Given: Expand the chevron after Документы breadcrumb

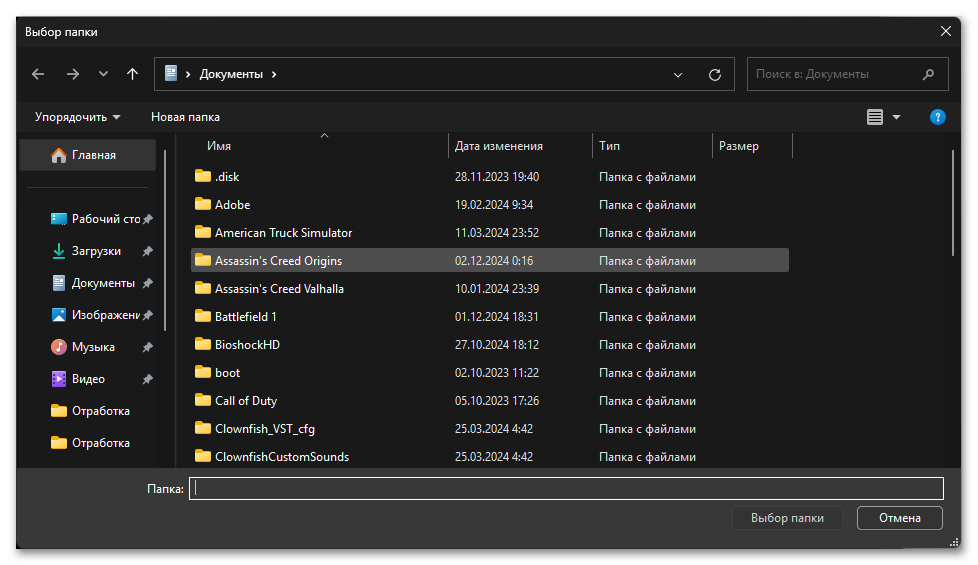Looking at the screenshot, I should [274, 74].
